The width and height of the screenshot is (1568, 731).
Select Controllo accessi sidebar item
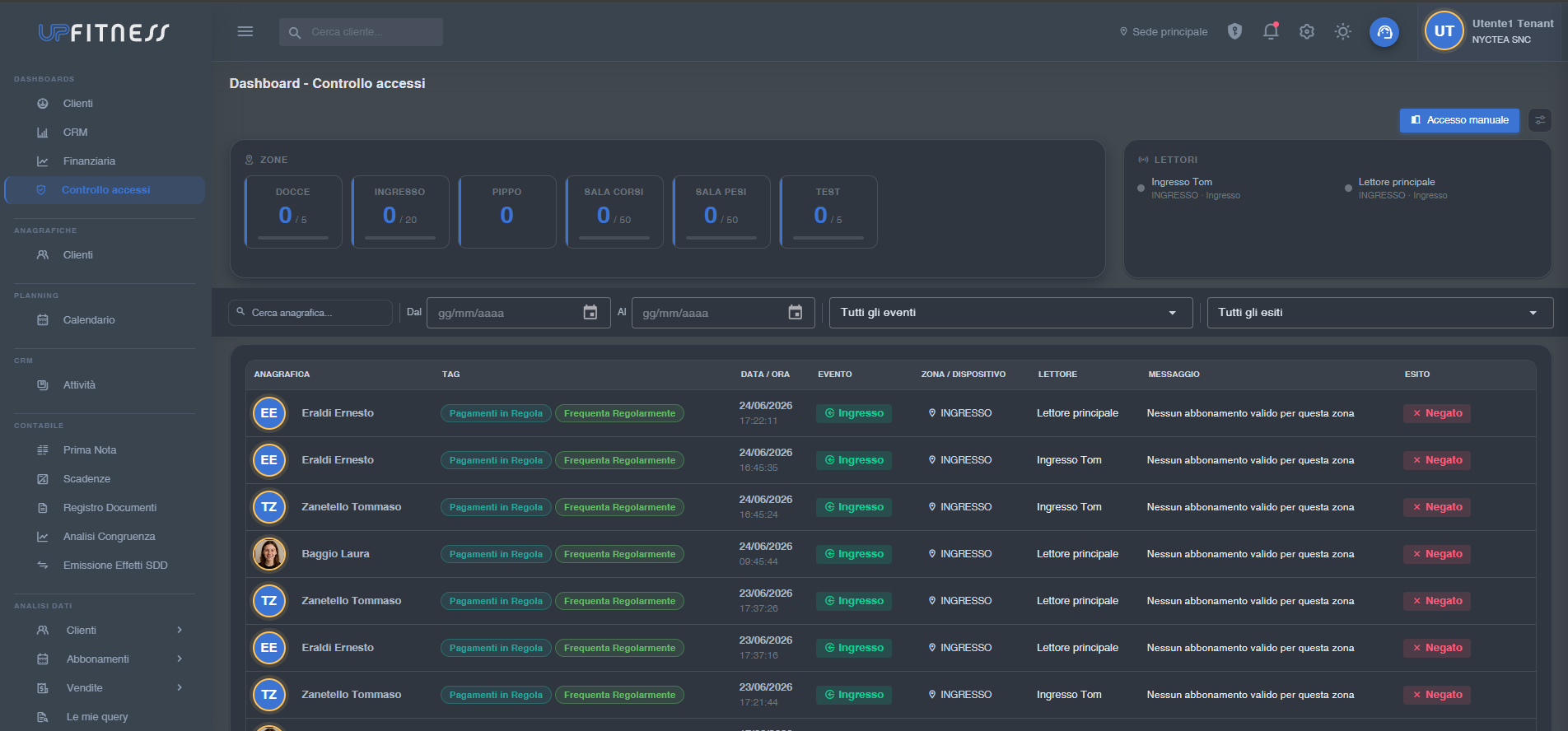tap(105, 190)
